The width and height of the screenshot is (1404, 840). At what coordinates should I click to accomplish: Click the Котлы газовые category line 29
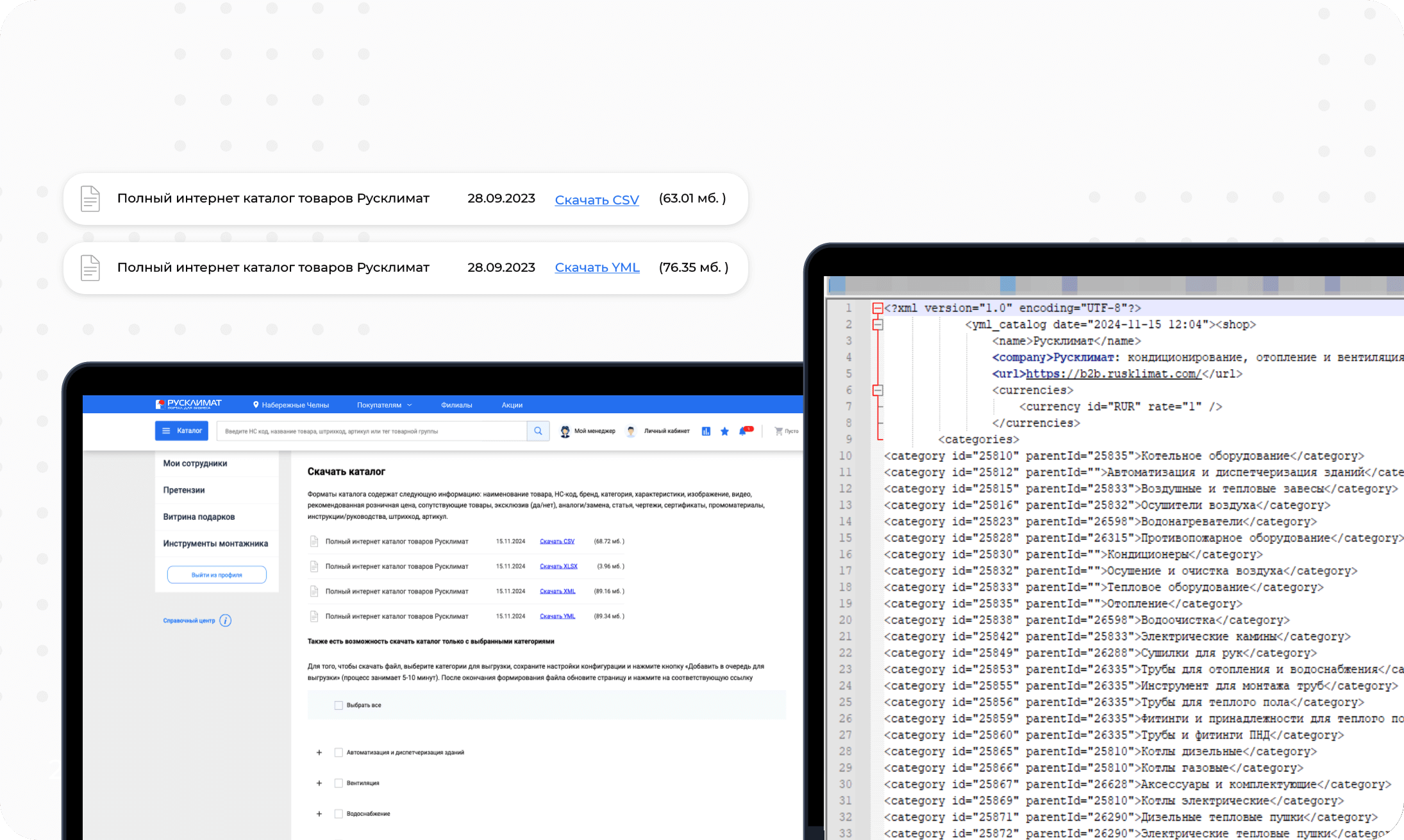(1094, 768)
